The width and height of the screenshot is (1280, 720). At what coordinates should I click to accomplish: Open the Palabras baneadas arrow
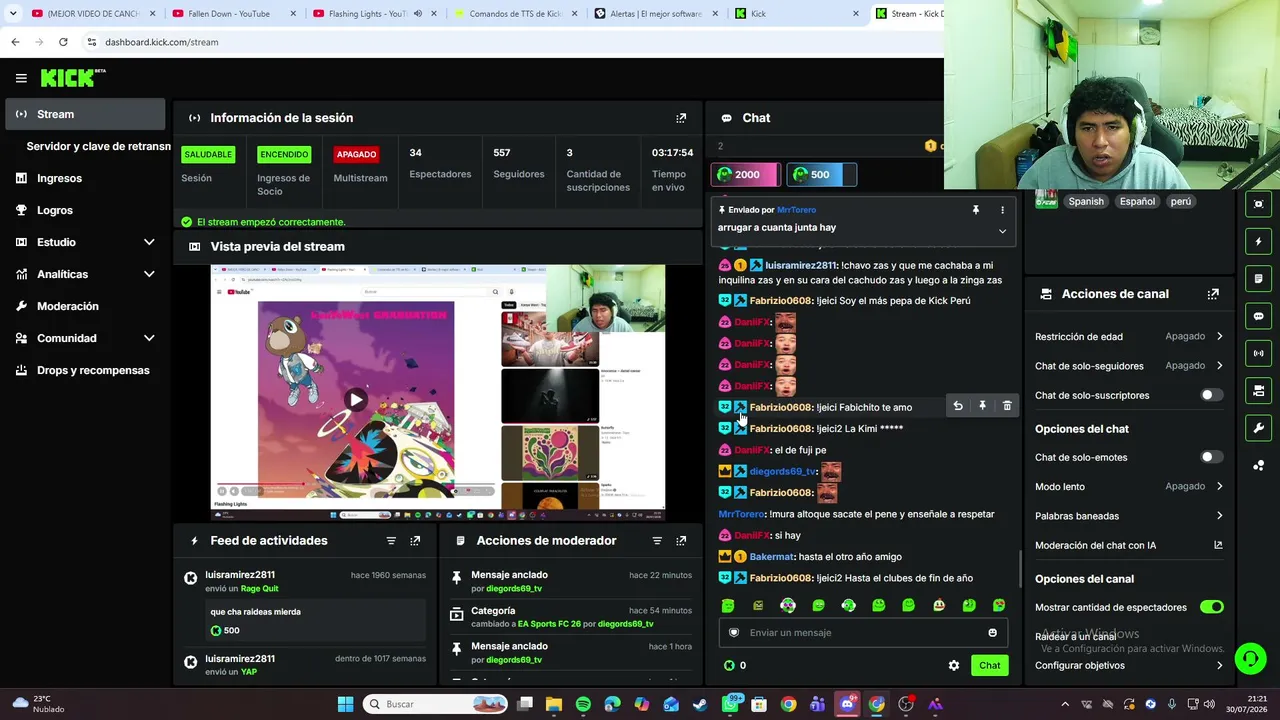(1219, 516)
